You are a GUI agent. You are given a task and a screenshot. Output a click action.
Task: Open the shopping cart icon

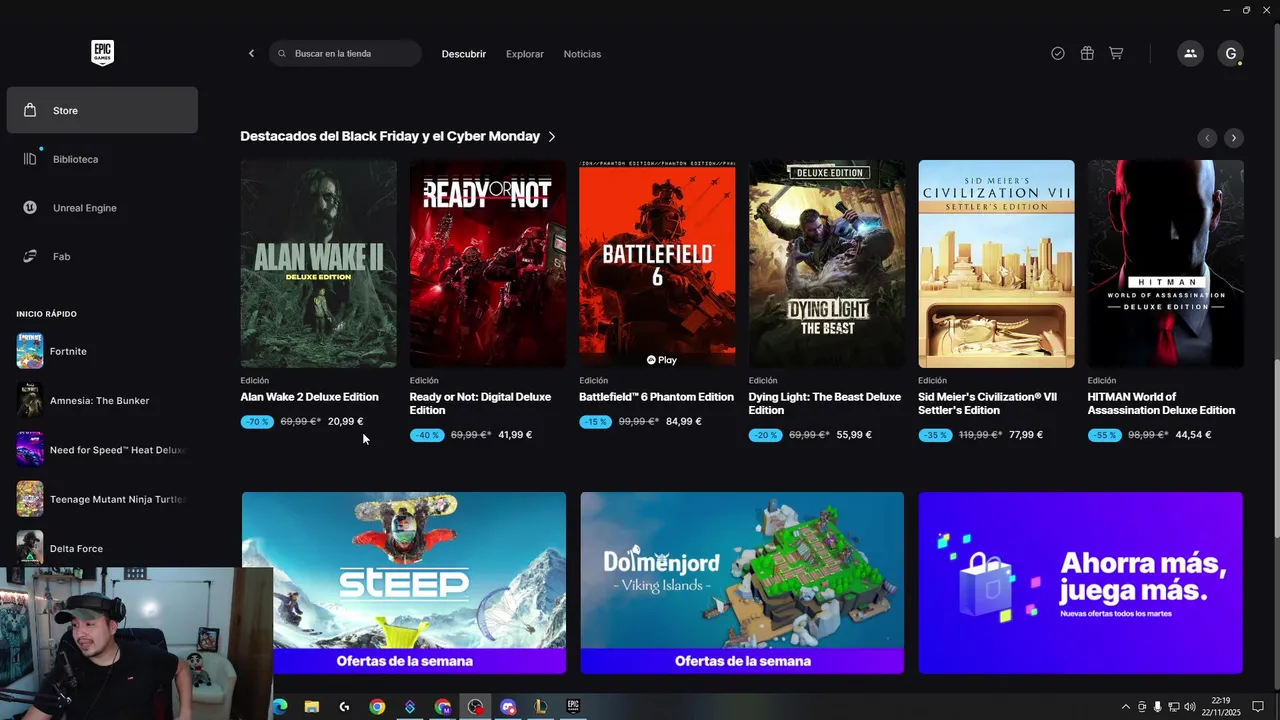(1116, 54)
